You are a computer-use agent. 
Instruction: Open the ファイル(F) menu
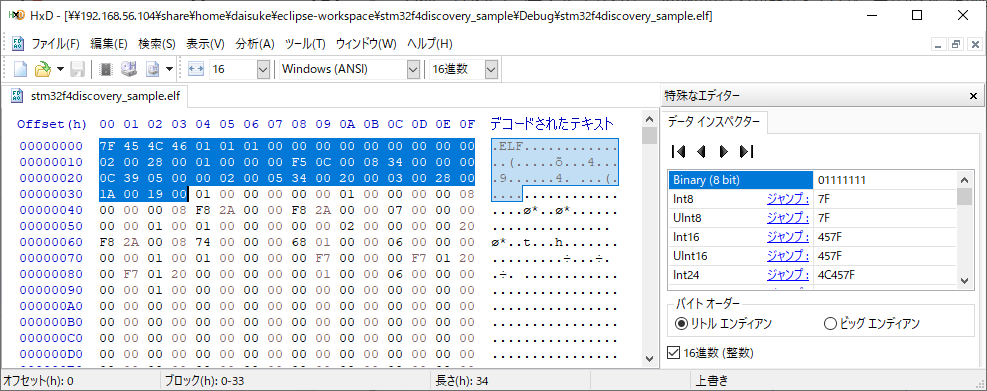coord(55,44)
